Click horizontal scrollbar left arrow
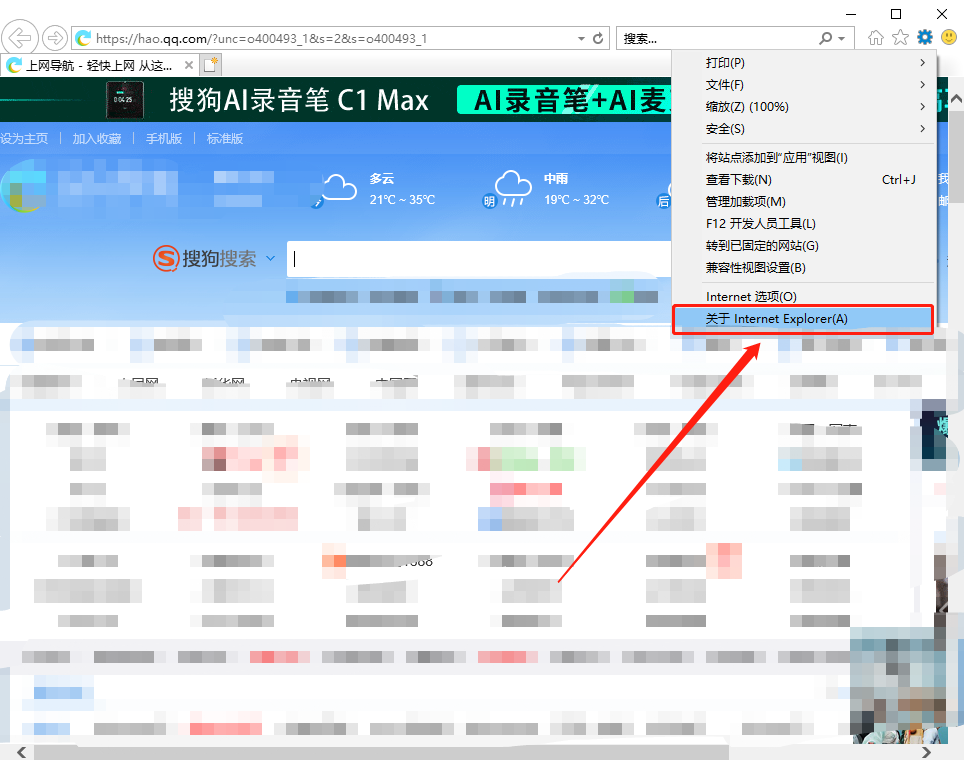This screenshot has height=760, width=964. coord(22,753)
